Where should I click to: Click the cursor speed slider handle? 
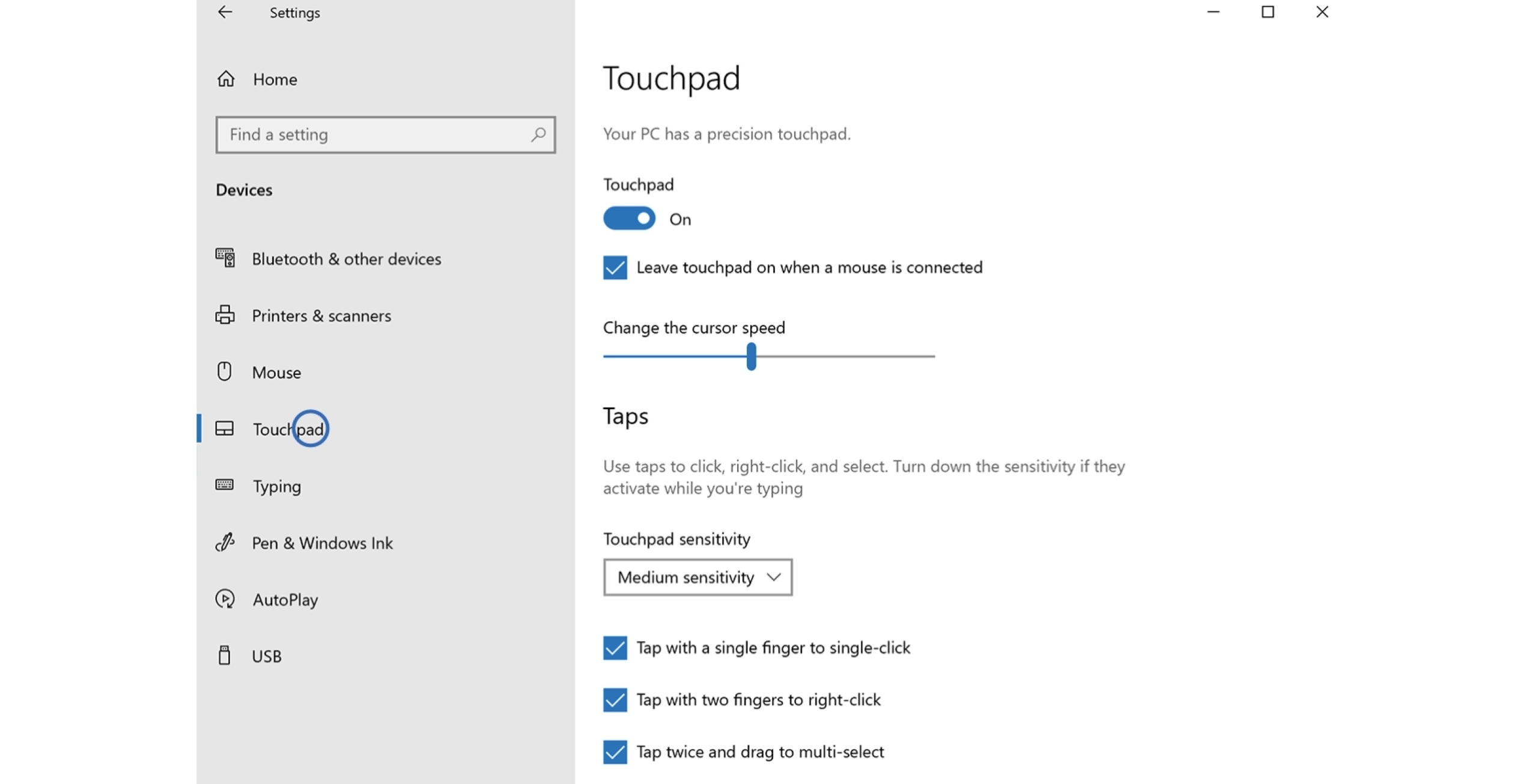pos(751,356)
